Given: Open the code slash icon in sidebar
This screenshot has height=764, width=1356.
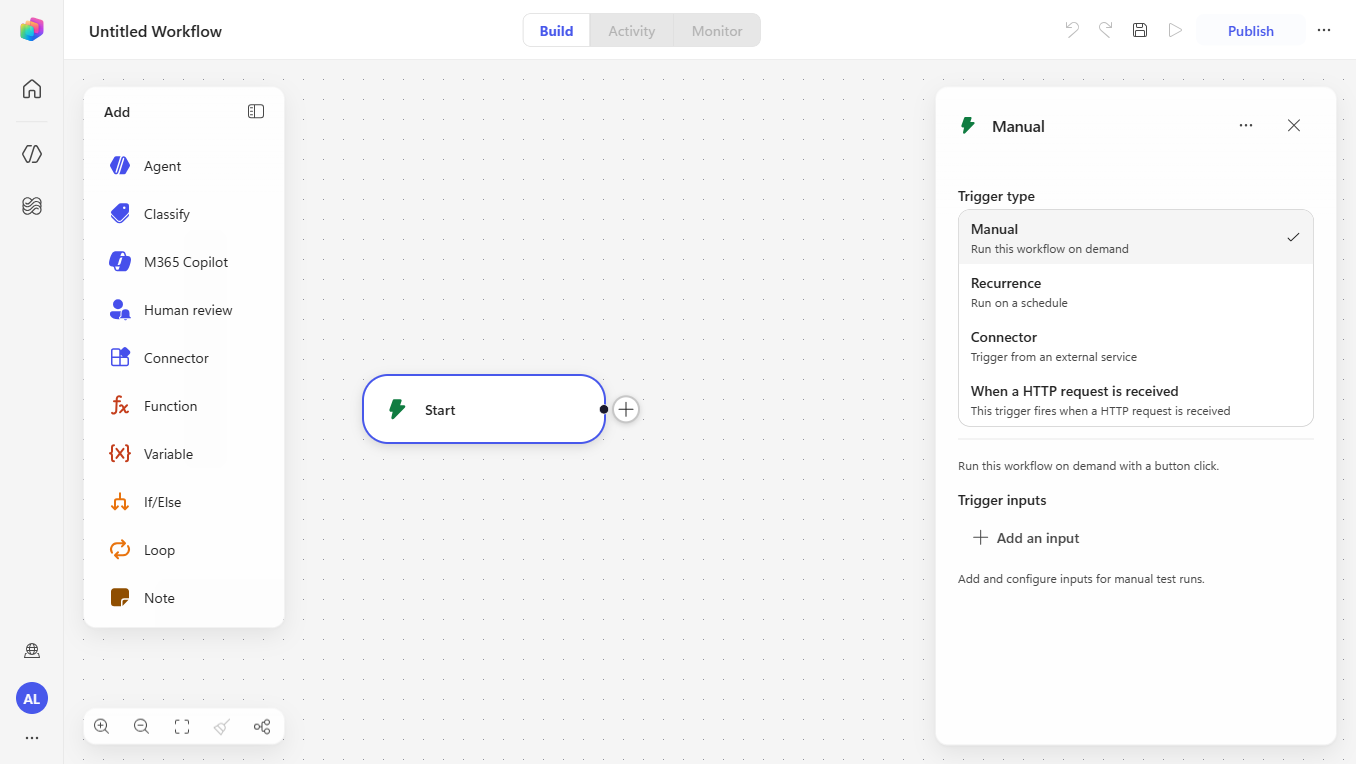Looking at the screenshot, I should (x=32, y=154).
